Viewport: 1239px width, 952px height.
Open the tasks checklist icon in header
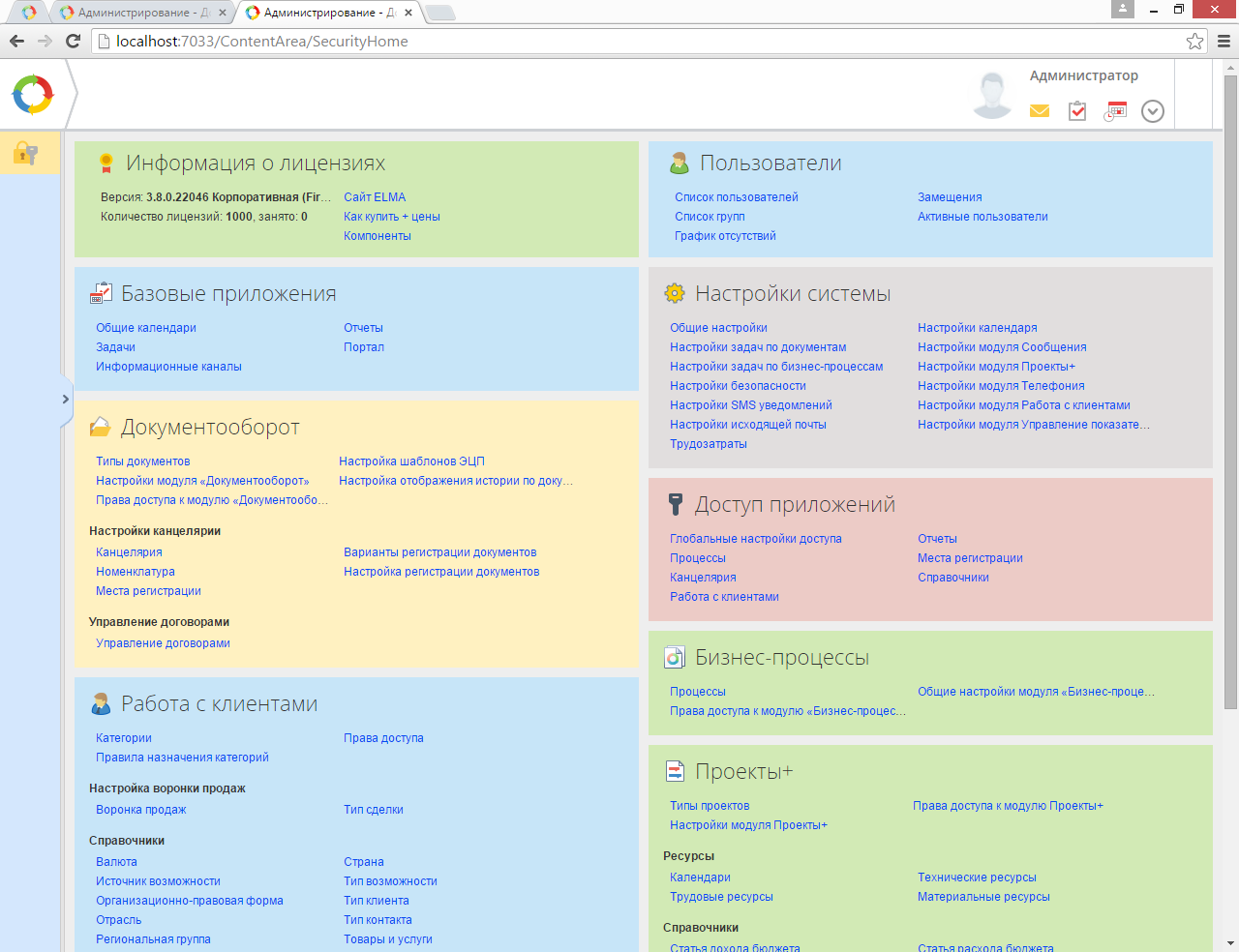pyautogui.click(x=1077, y=111)
